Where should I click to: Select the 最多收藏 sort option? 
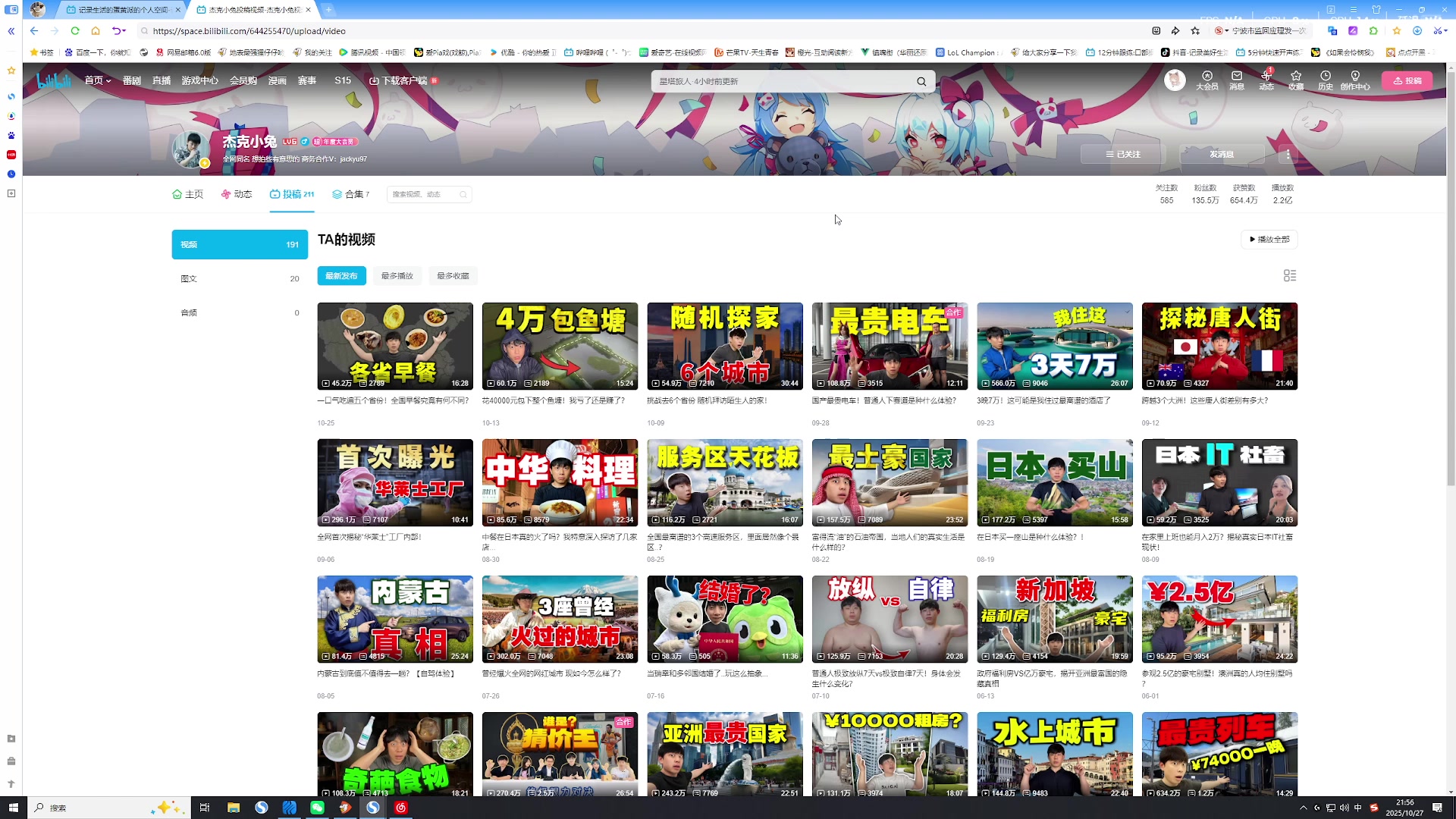click(x=453, y=276)
